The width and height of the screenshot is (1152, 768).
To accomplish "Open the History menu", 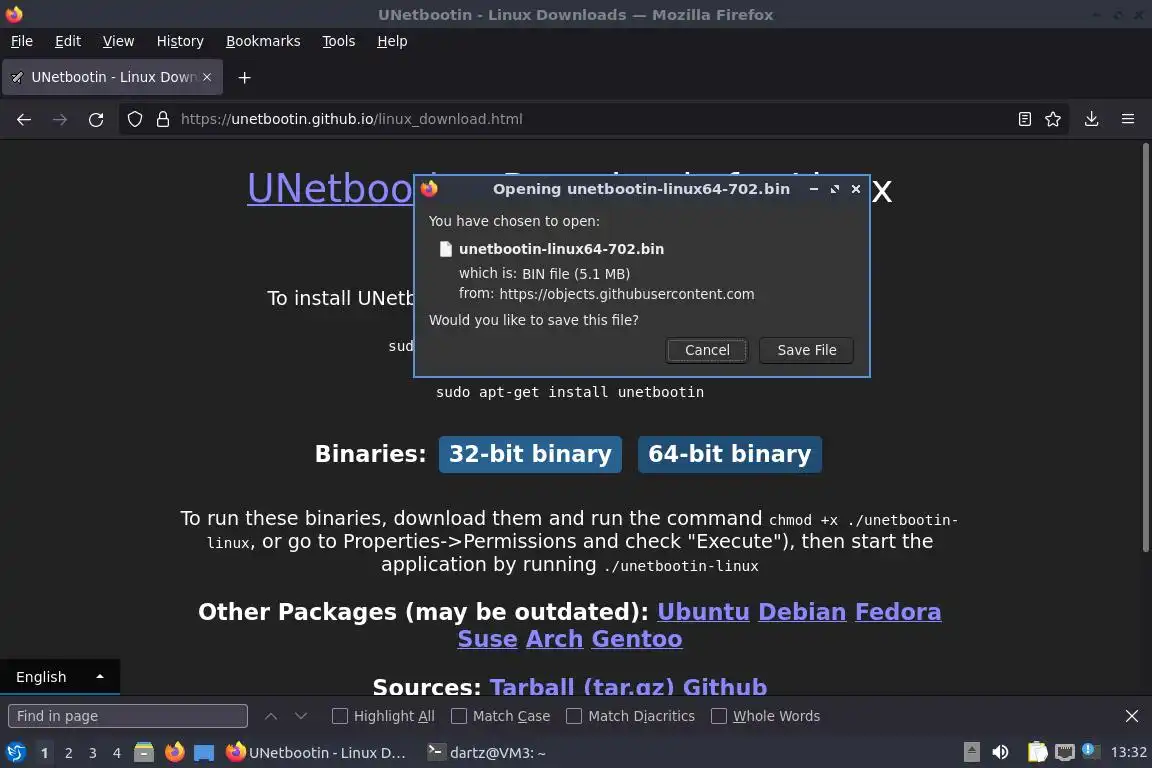I will coord(180,41).
